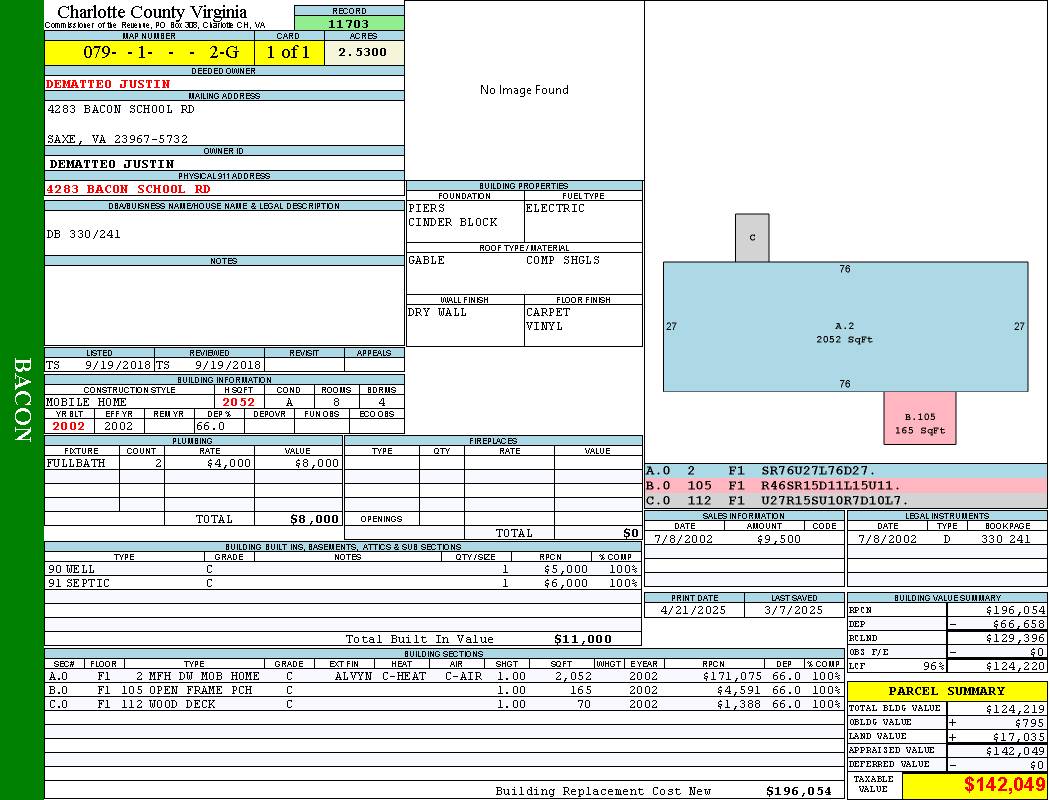Click legal description DB 330/241

click(84, 234)
